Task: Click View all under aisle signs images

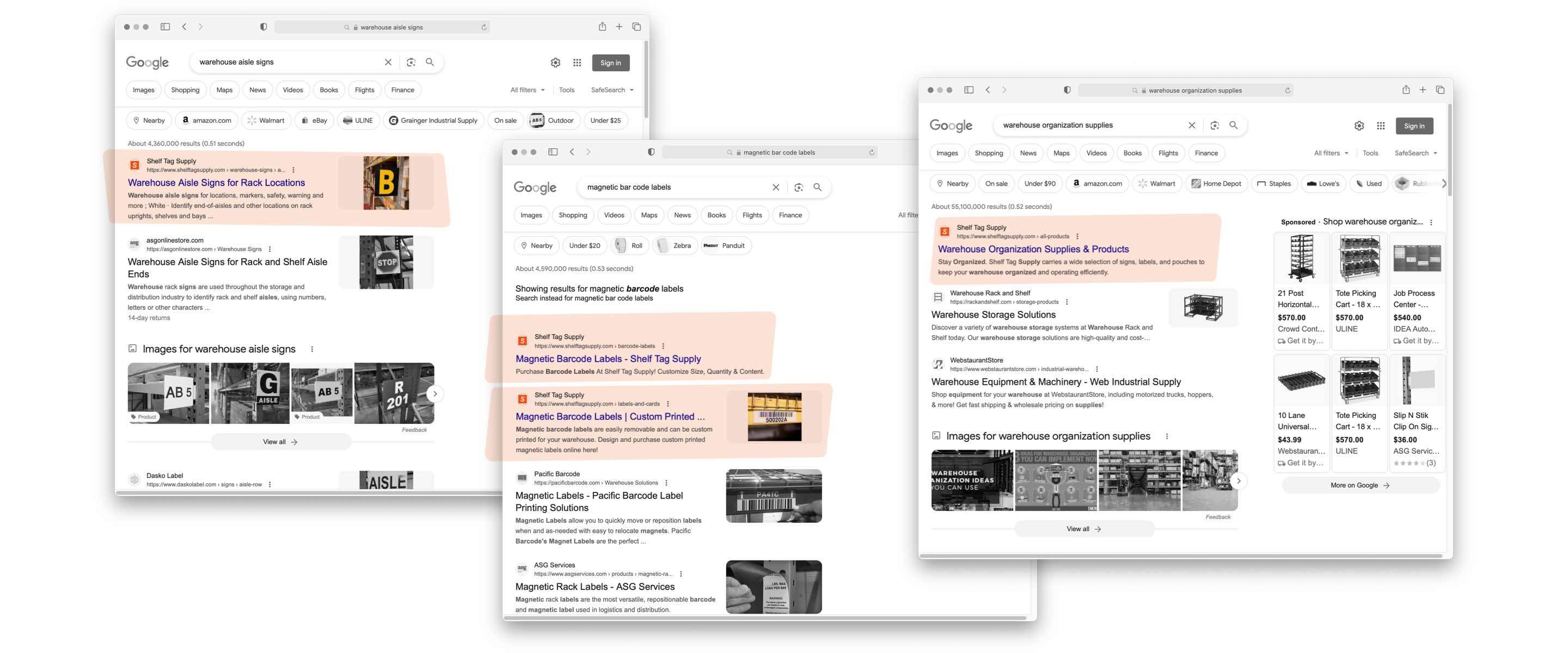Action: tap(280, 442)
